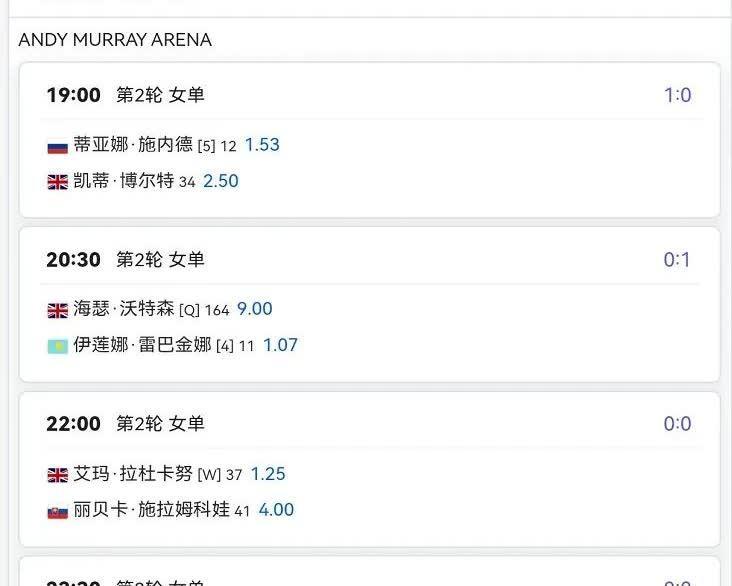Select the 1.53 odds value
Viewport: 732px width, 586px height.
[262, 145]
